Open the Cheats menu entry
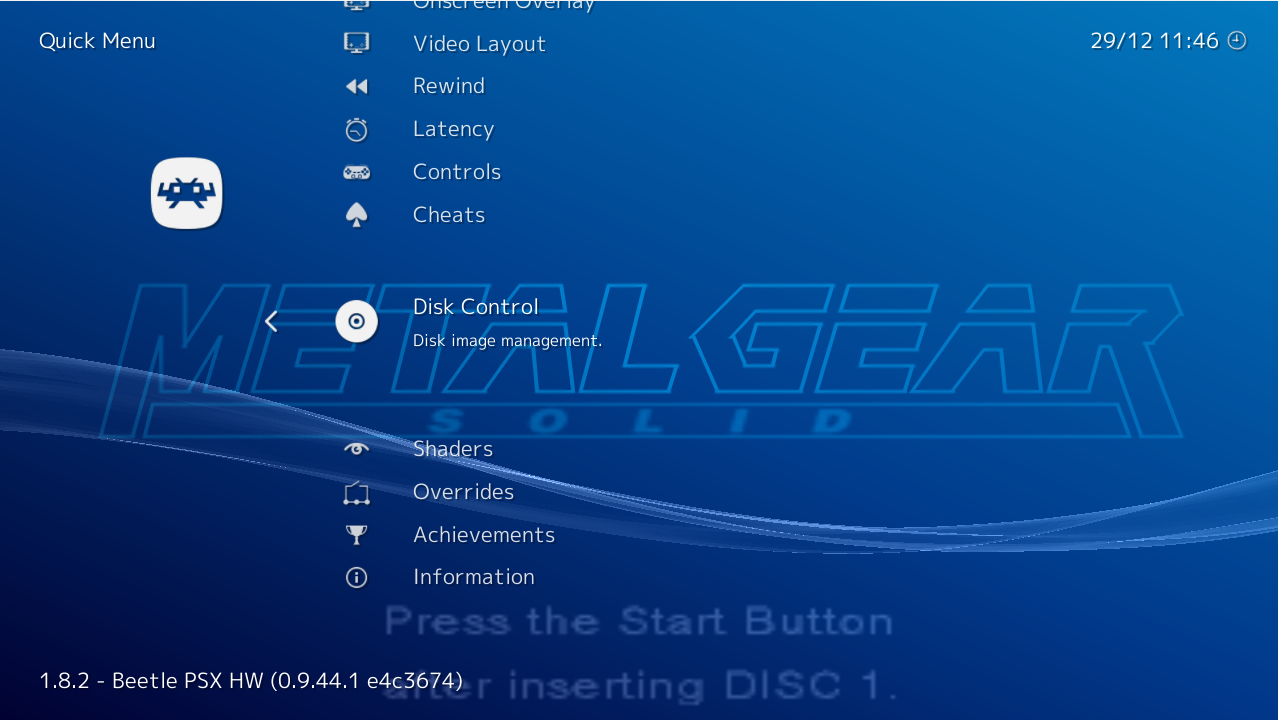 (x=448, y=214)
